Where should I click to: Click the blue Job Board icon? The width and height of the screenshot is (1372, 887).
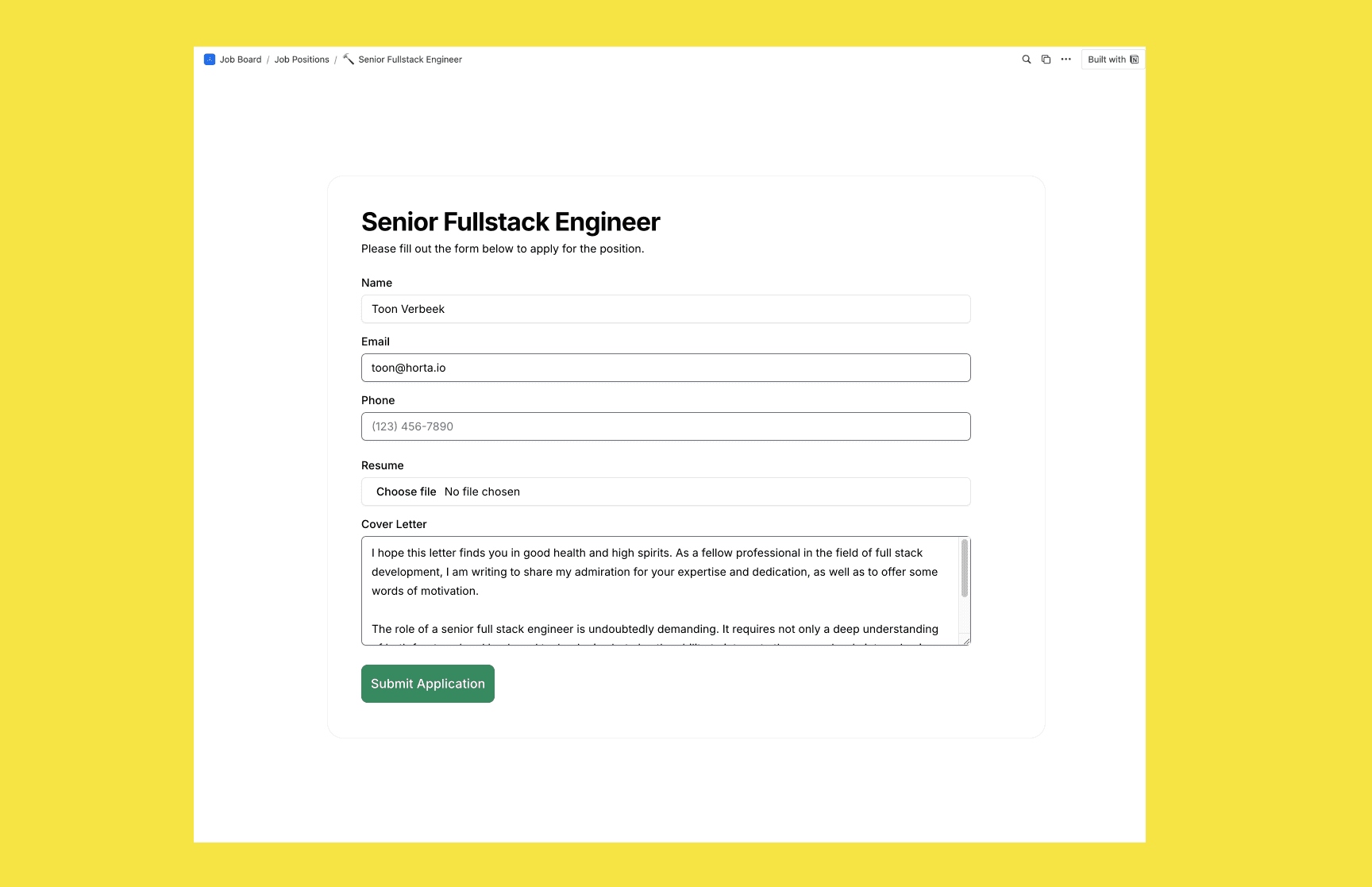click(210, 60)
